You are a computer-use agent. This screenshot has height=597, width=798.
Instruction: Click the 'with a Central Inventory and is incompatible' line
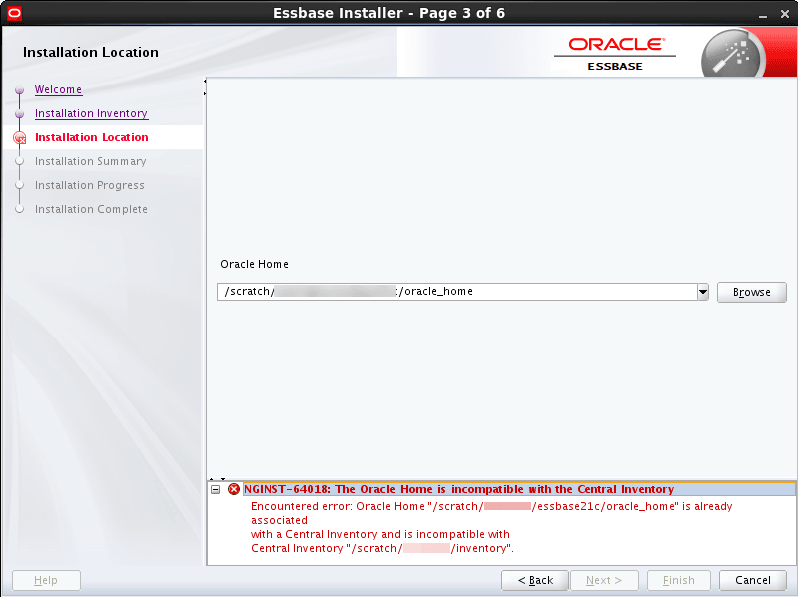[380, 534]
